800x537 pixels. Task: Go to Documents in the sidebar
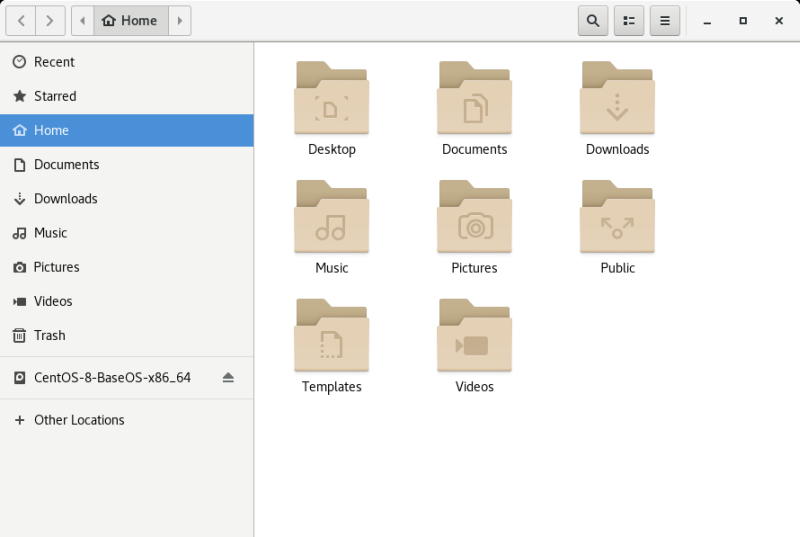tap(127, 164)
